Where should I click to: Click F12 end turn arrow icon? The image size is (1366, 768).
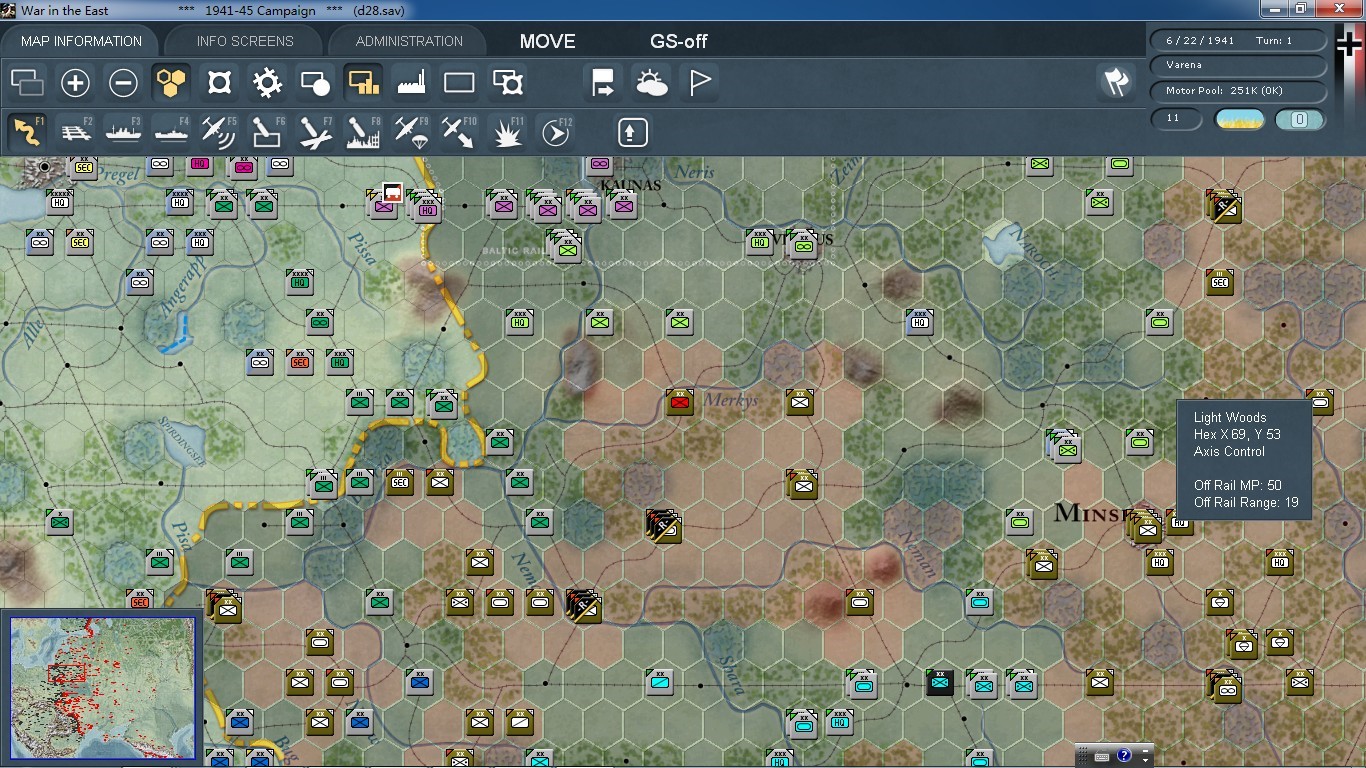coord(556,132)
